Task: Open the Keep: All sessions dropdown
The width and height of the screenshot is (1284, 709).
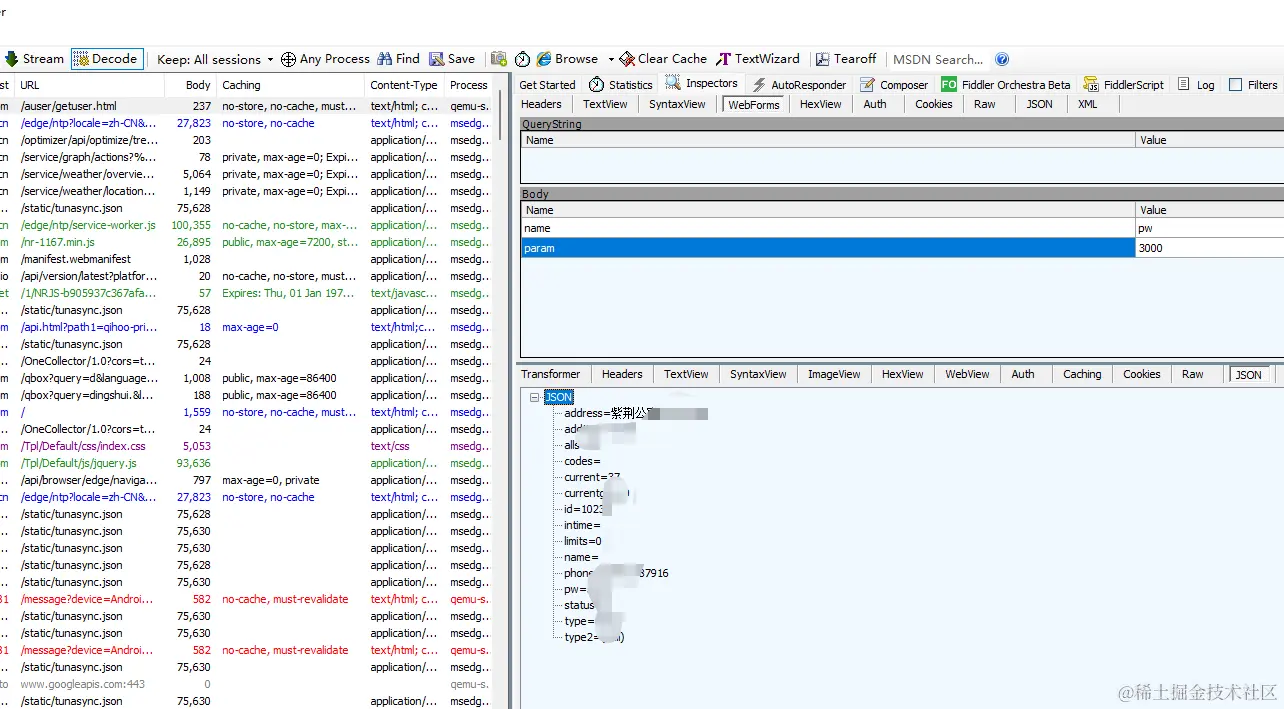Action: tap(214, 59)
